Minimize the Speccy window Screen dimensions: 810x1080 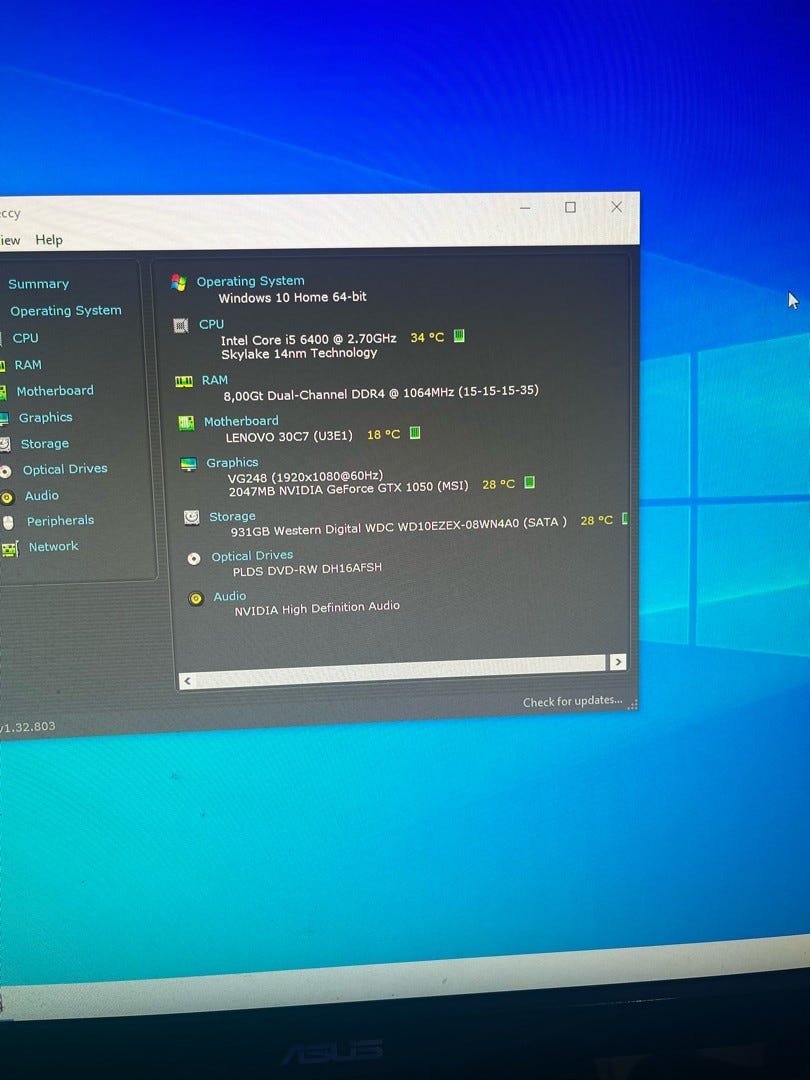coord(525,207)
